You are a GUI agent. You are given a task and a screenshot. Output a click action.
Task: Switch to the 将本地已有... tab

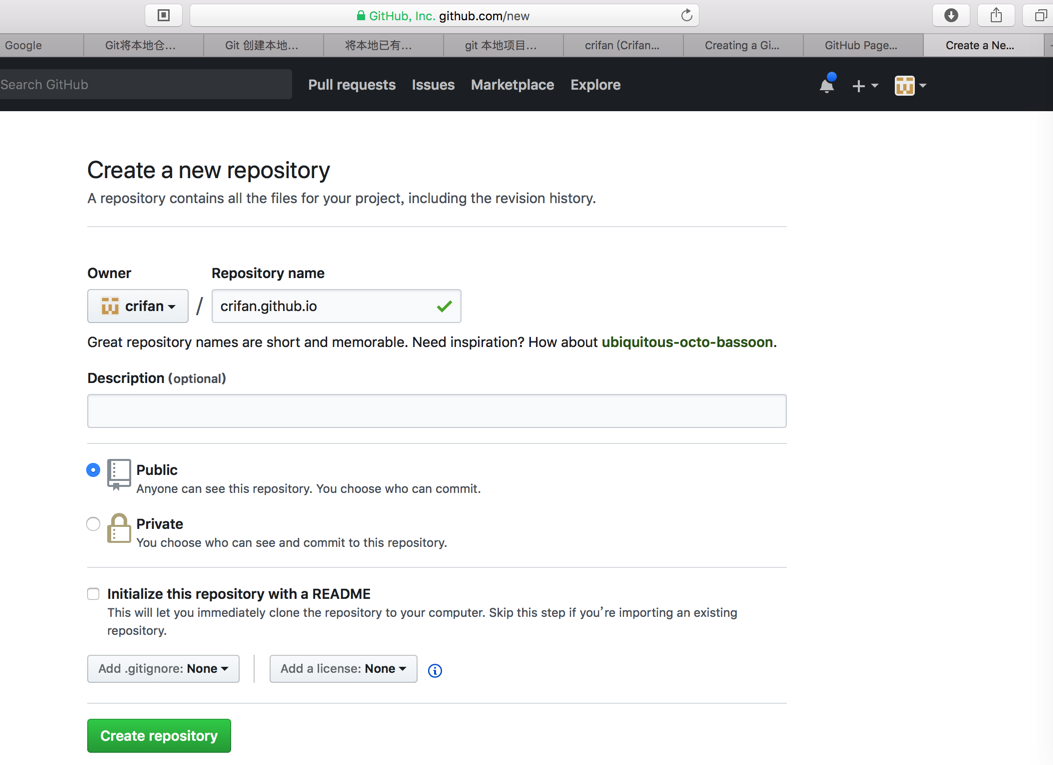click(383, 45)
